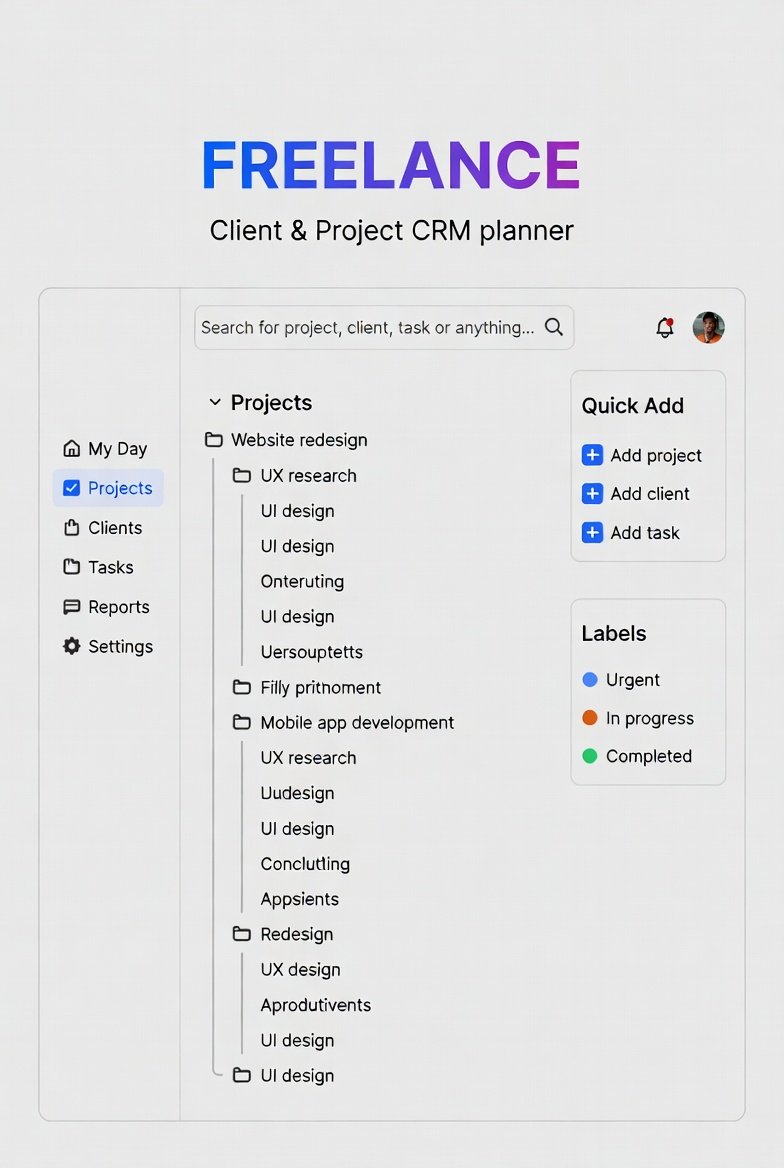The height and width of the screenshot is (1168, 784).
Task: Click the In progress label text
Action: pos(650,718)
